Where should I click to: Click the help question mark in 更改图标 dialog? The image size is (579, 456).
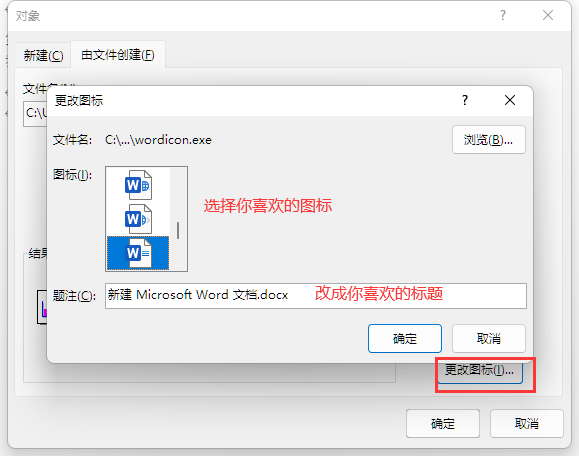pyautogui.click(x=465, y=100)
